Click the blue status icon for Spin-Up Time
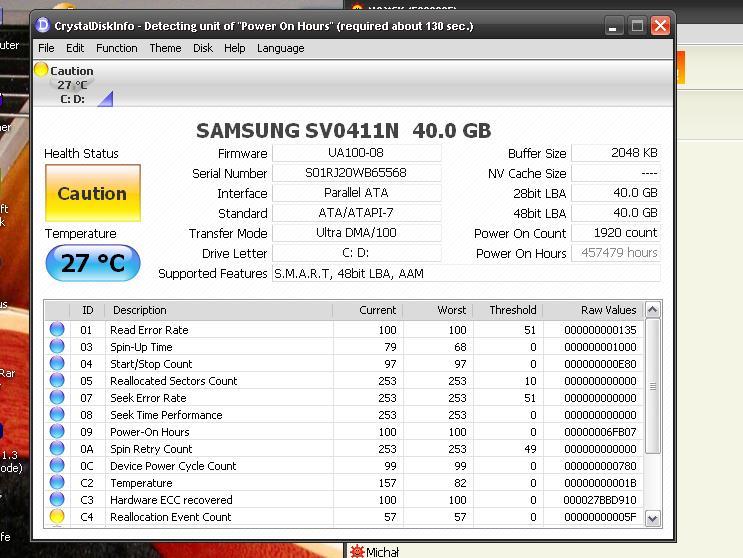The height and width of the screenshot is (558, 743). pos(57,346)
